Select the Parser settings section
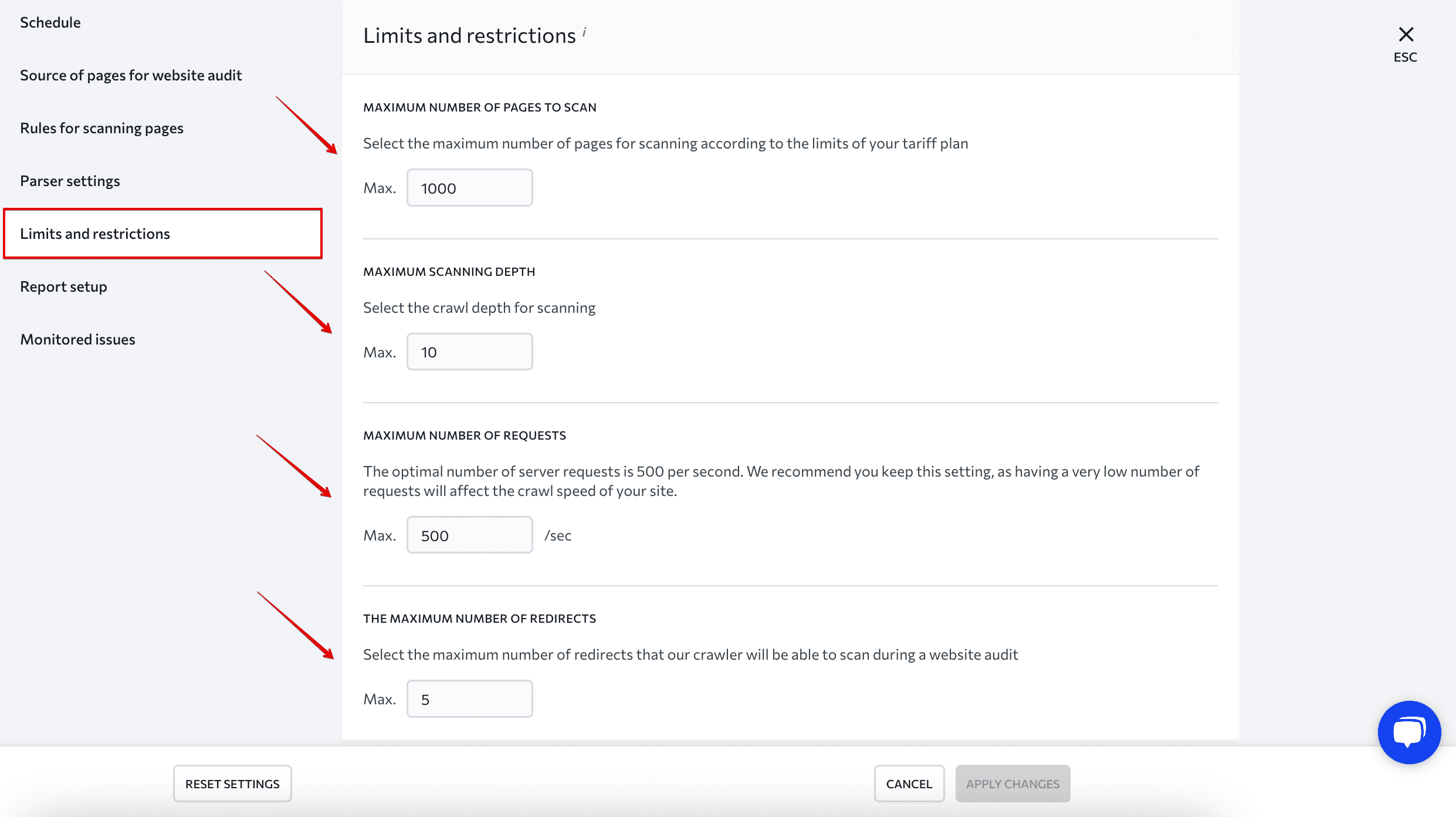Viewport: 1456px width, 817px height. pyautogui.click(x=70, y=180)
